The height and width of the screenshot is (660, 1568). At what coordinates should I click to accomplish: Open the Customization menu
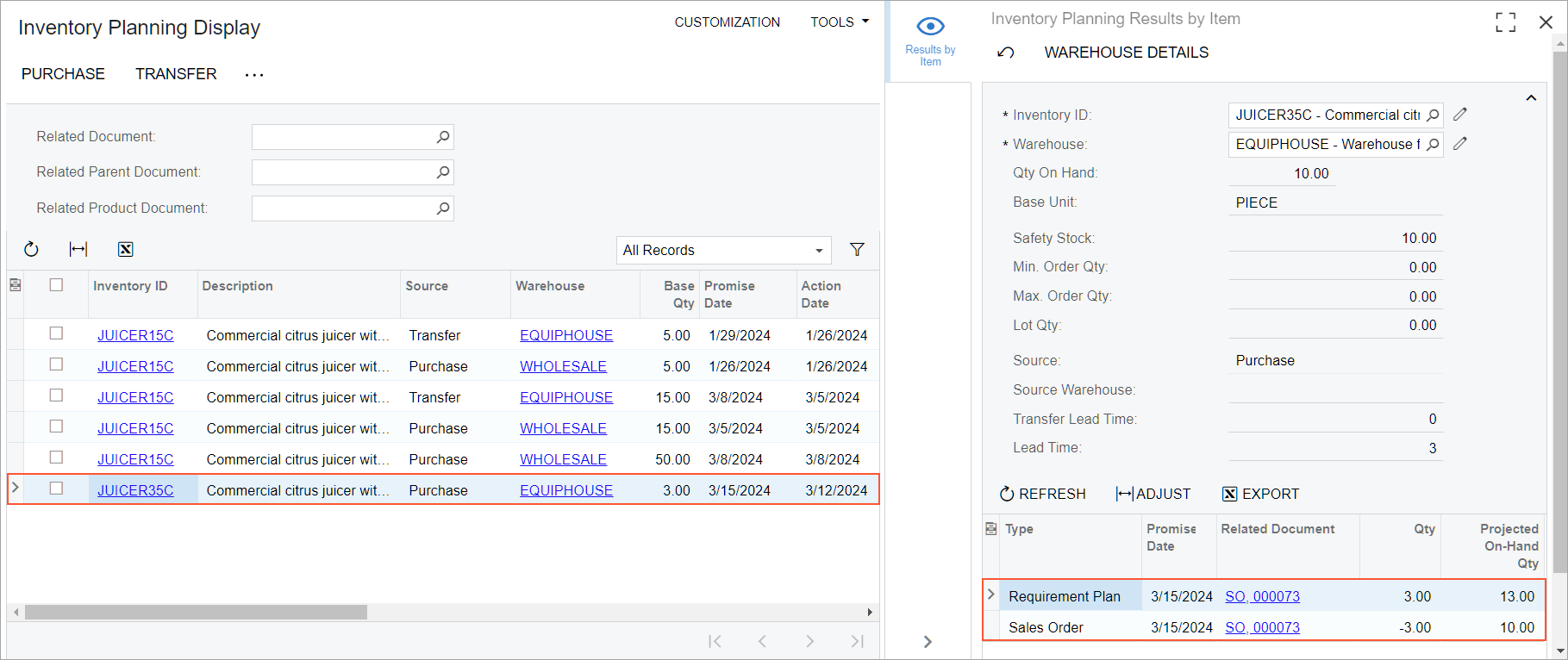coord(727,22)
